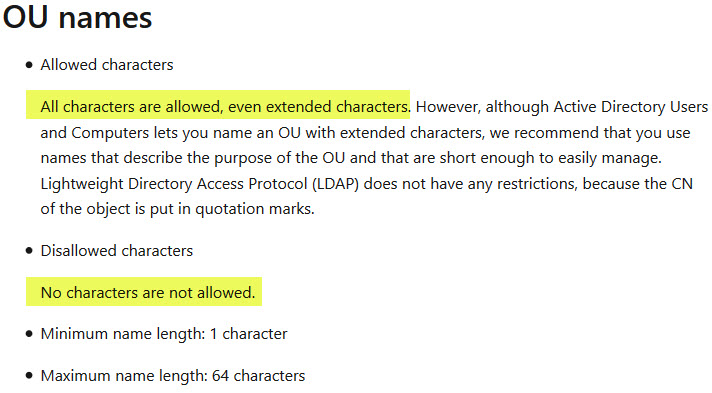The height and width of the screenshot is (393, 712).
Task: Click the "OU names" heading
Action: [77, 17]
